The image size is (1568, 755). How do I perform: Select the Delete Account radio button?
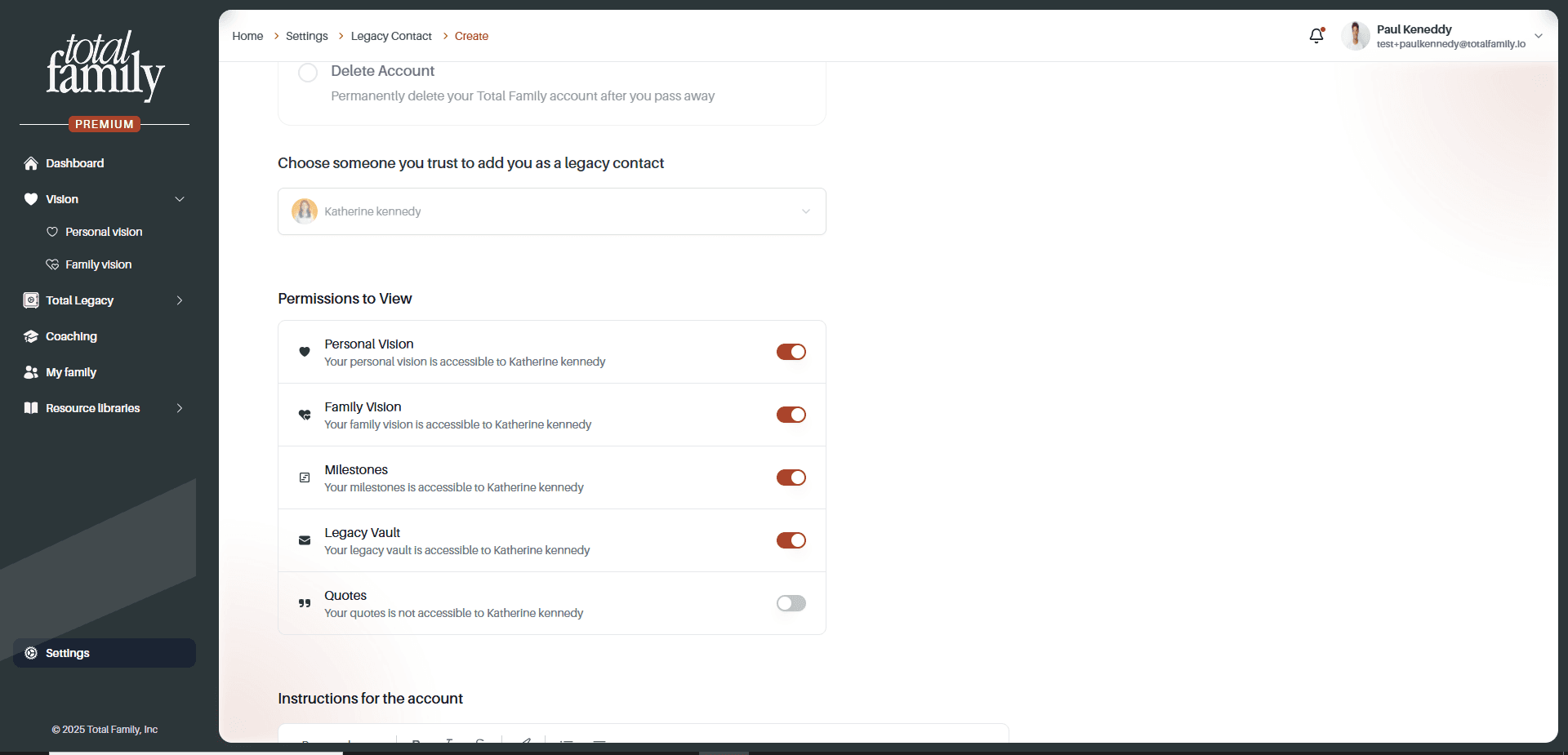308,73
